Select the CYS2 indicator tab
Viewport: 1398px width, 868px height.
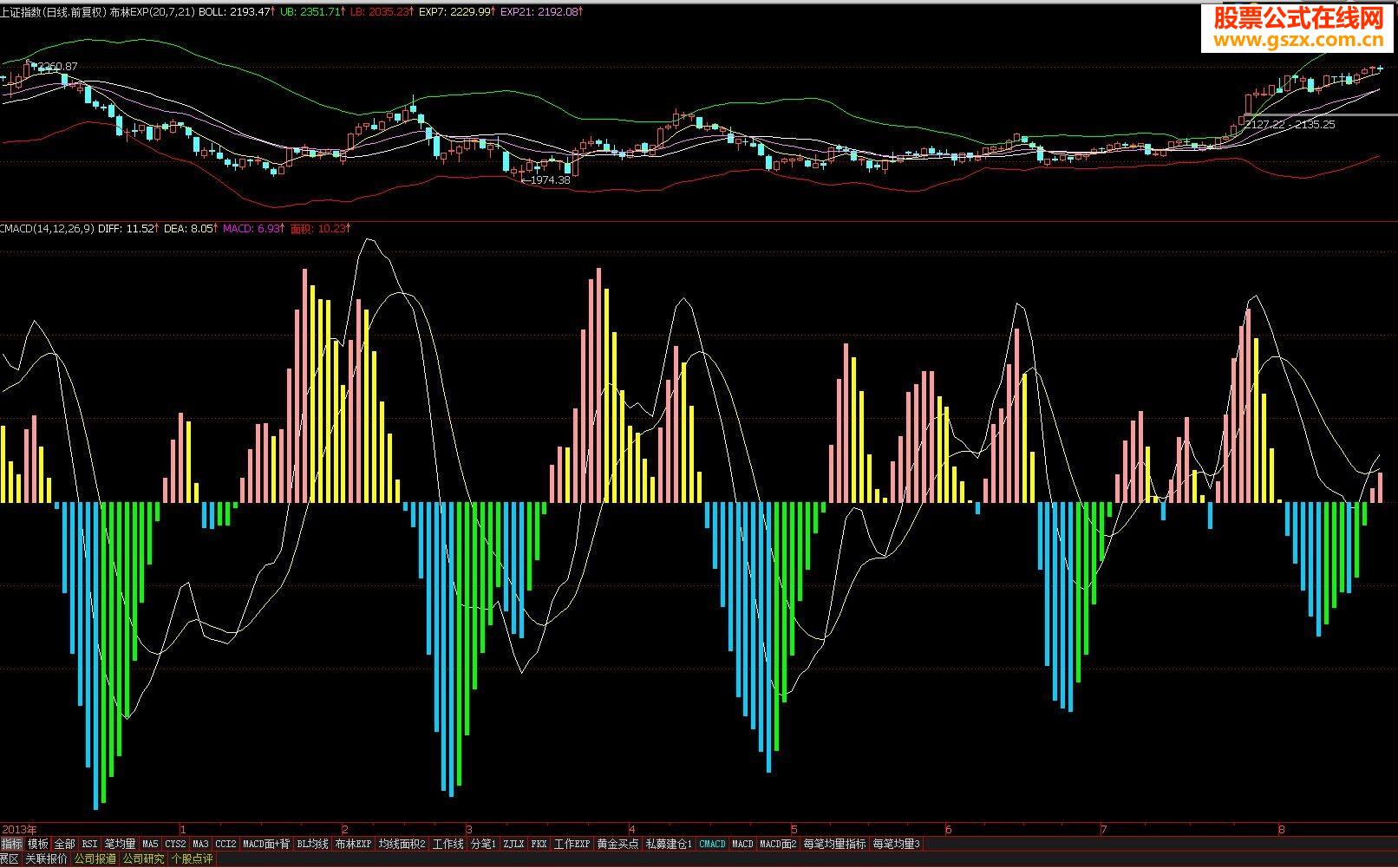tap(176, 844)
